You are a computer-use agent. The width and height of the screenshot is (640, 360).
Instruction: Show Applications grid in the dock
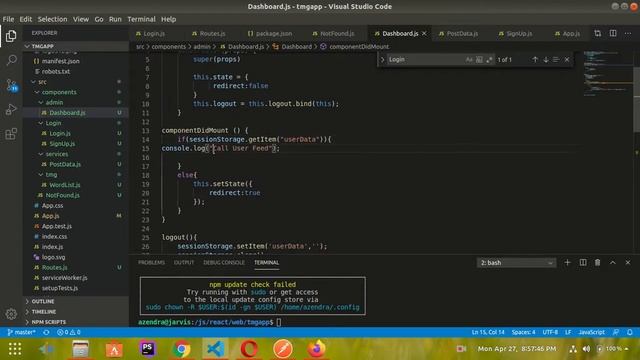click(15, 349)
